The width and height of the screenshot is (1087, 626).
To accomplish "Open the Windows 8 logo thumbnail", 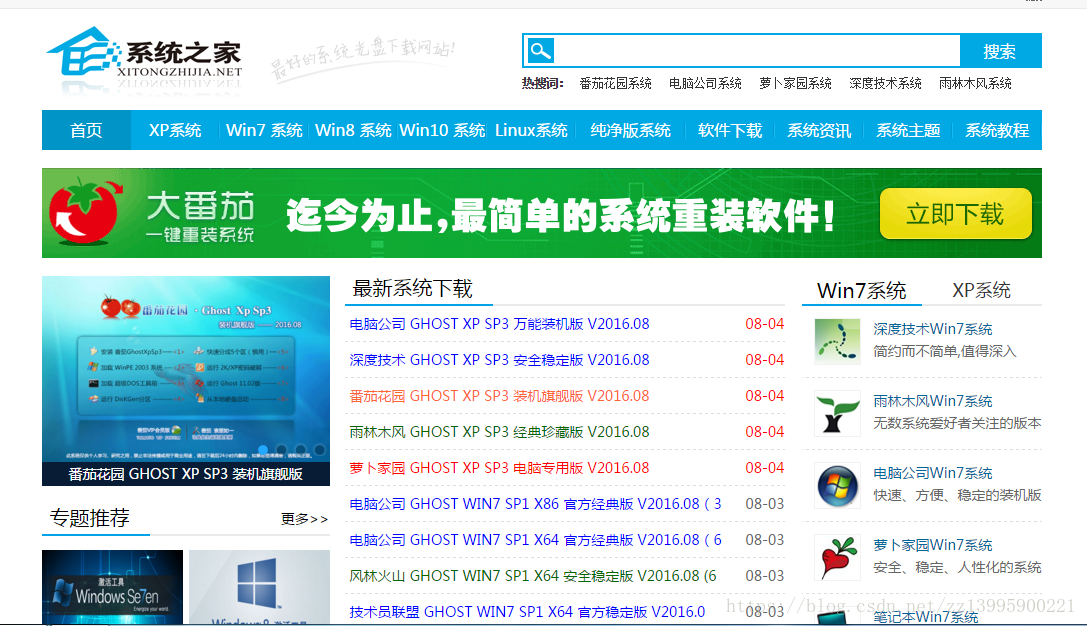I will point(259,587).
